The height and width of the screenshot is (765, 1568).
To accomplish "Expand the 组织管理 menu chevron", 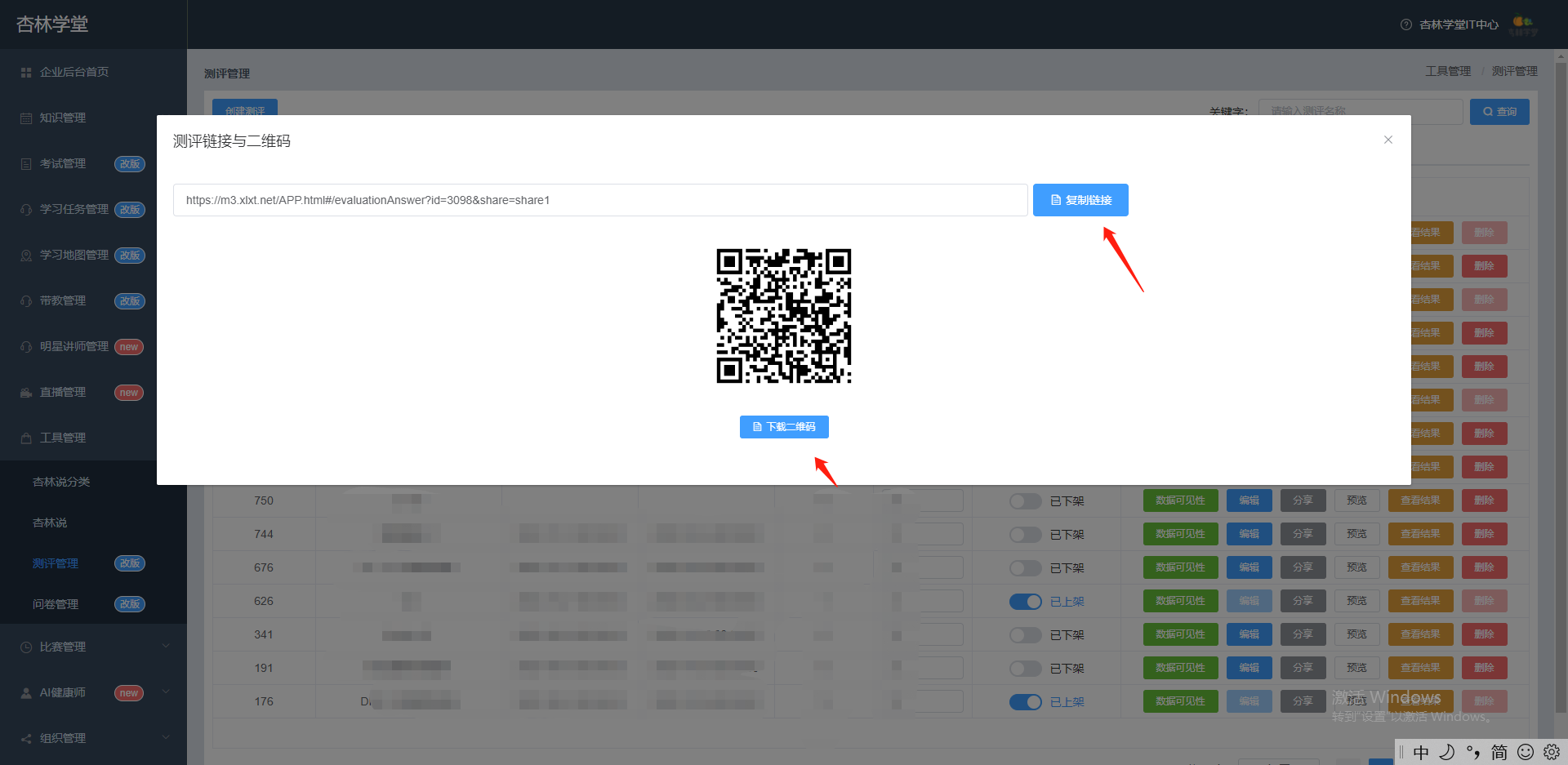I will click(x=166, y=738).
